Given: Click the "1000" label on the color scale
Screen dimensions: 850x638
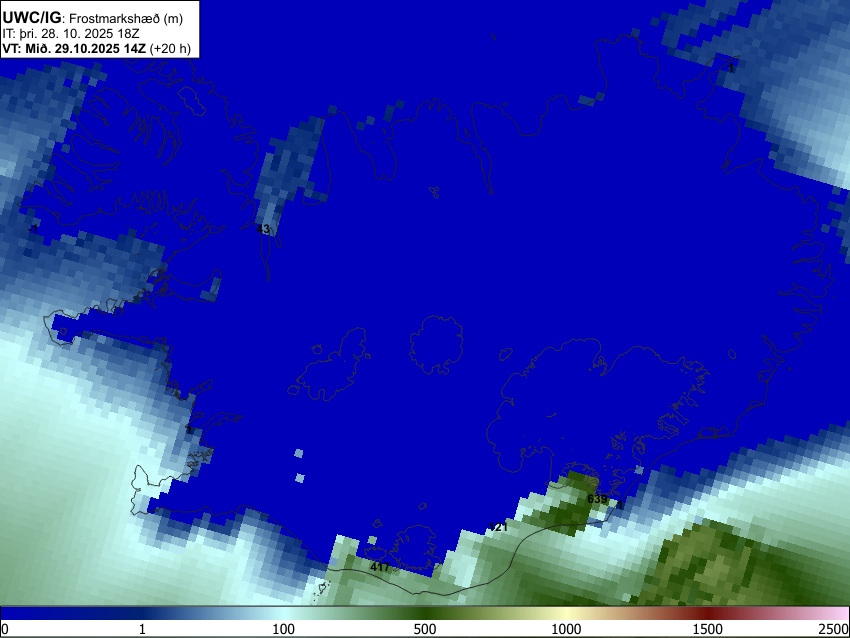Looking at the screenshot, I should point(566,629).
